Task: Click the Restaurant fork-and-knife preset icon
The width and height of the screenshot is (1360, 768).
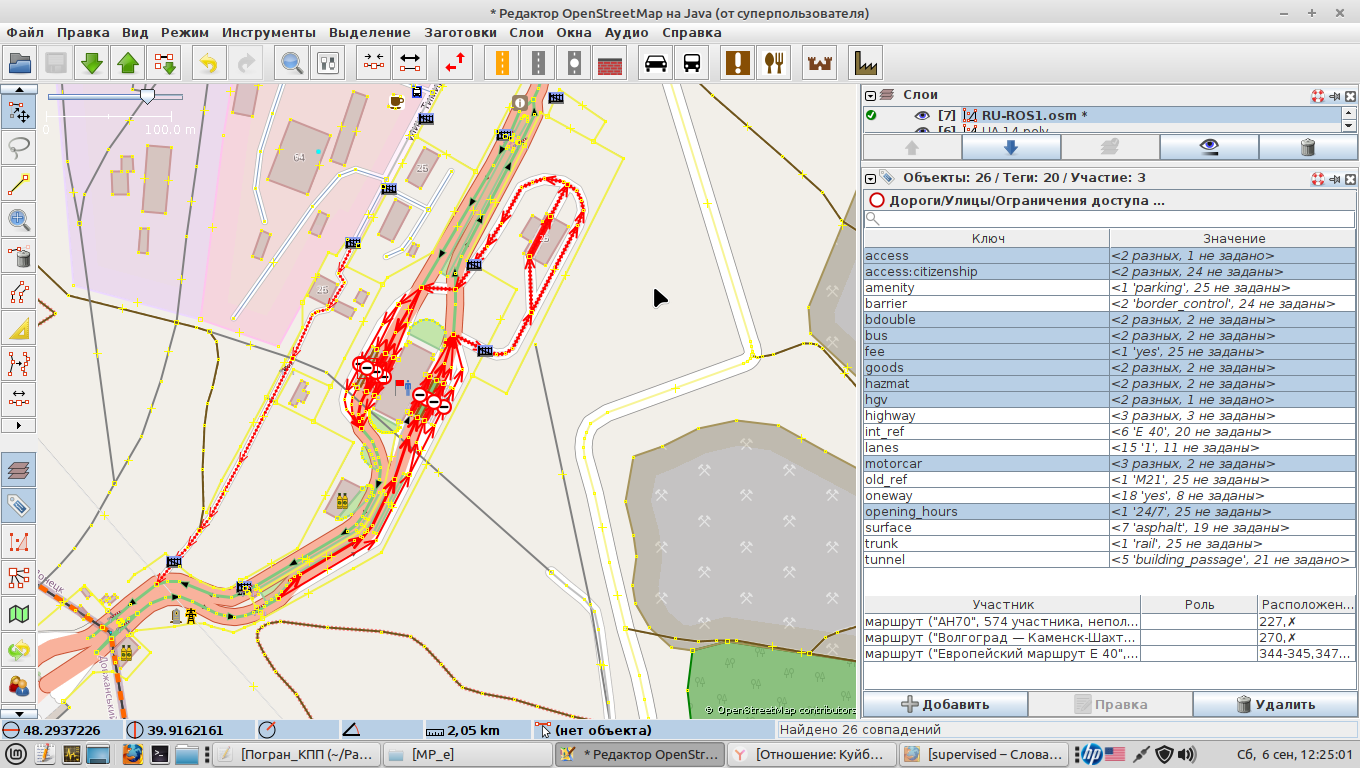Action: tap(773, 63)
